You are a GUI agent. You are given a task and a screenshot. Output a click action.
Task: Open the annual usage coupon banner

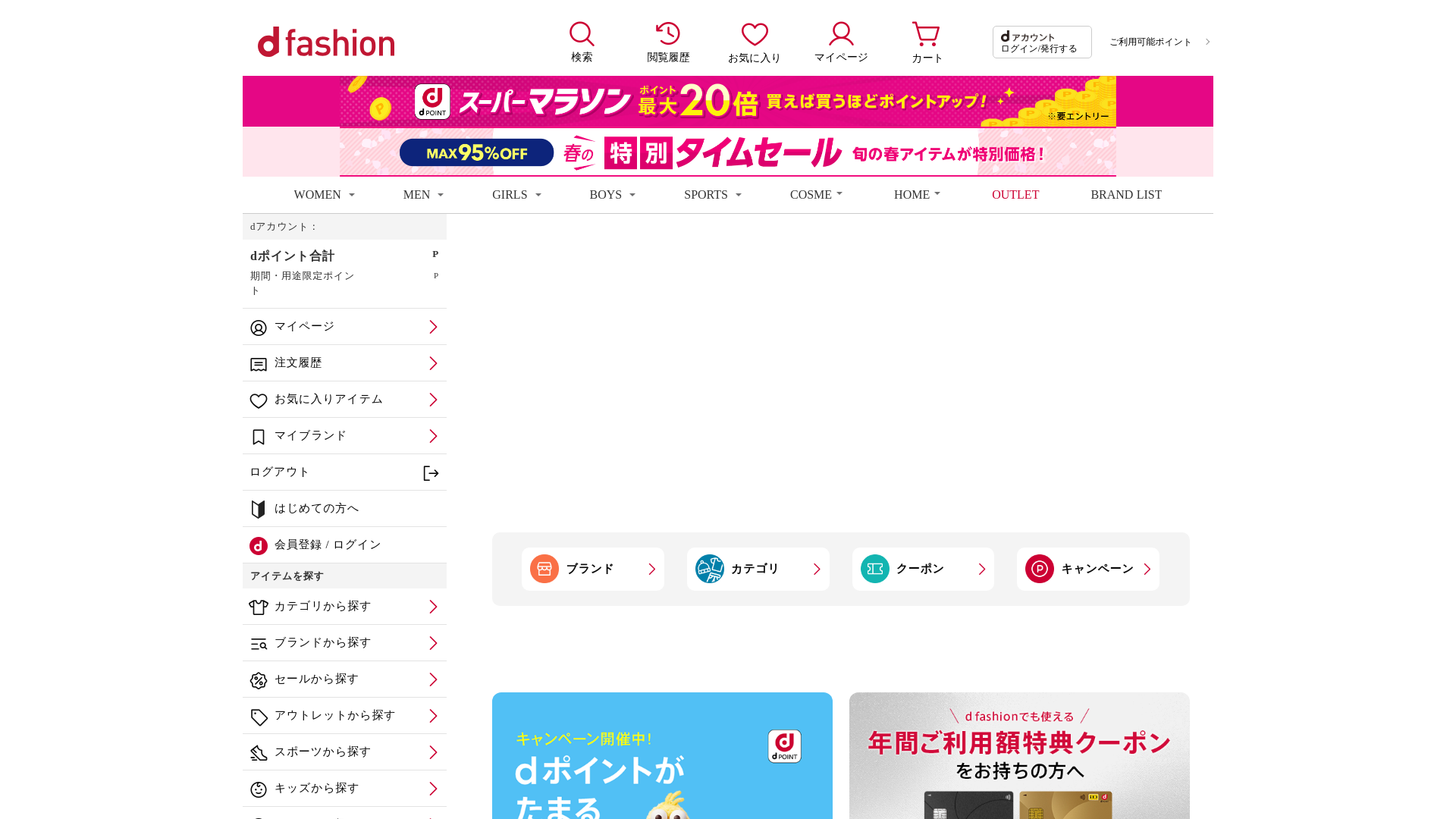1019,755
